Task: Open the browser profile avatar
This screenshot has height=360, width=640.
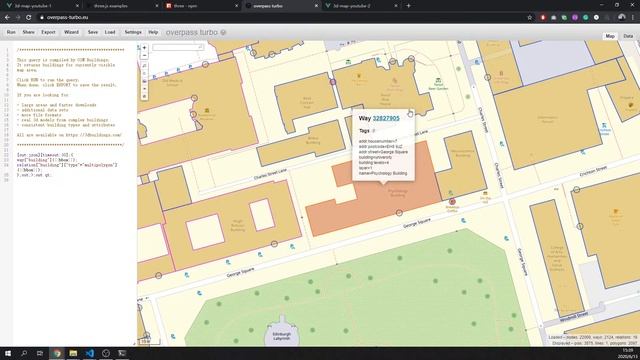Action: coord(622,18)
